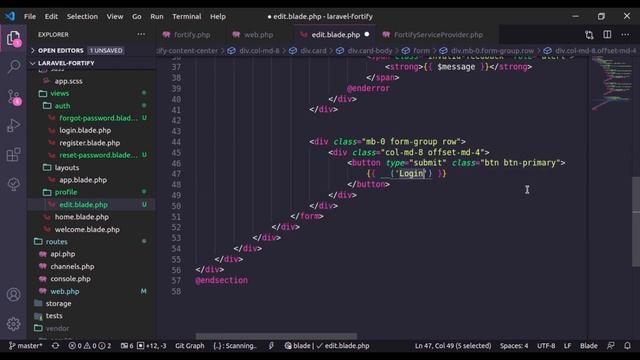Open the File menu
This screenshot has width=640, height=360.
(x=30, y=16)
